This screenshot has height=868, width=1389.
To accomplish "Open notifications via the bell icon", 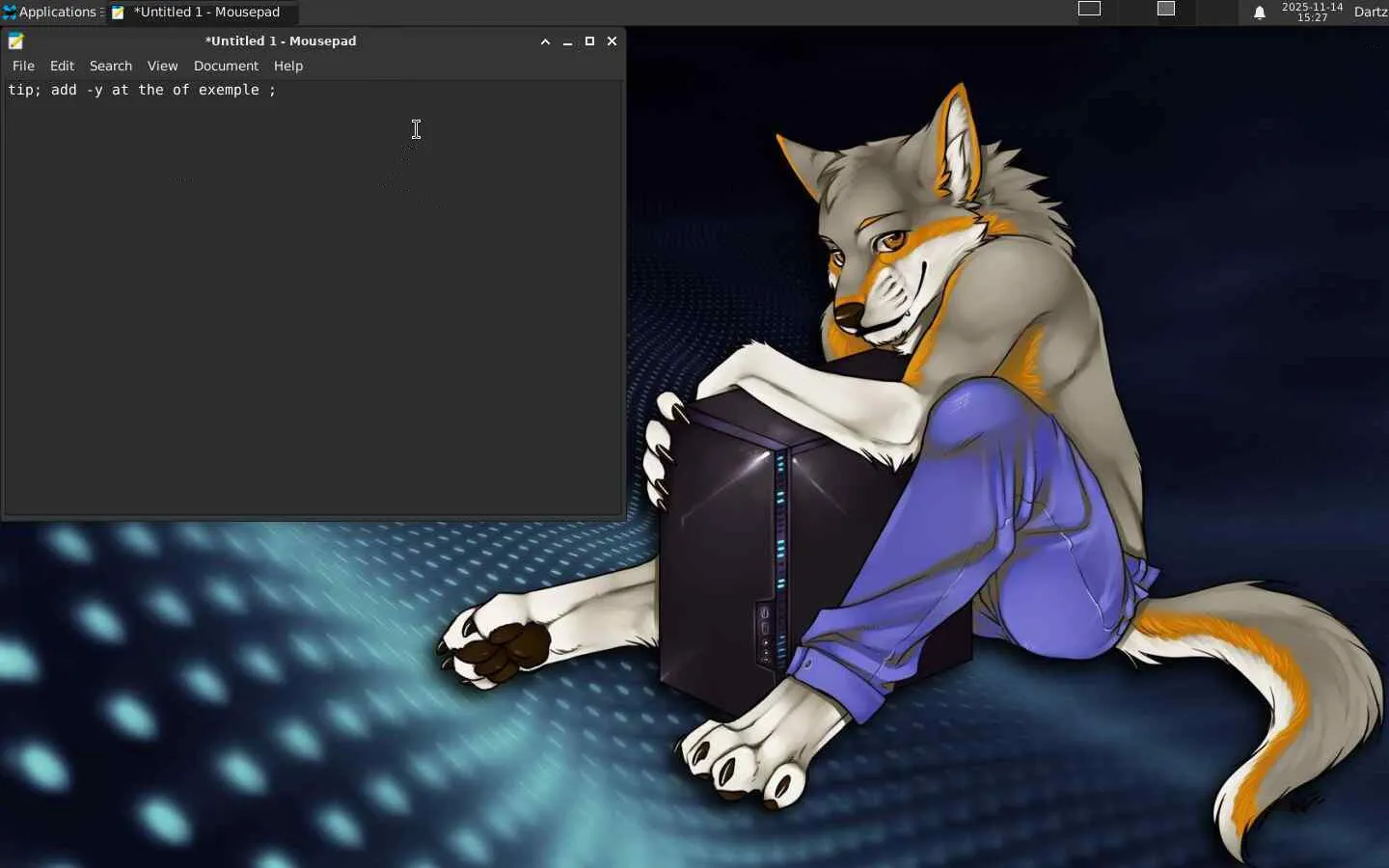I will click(x=1260, y=13).
